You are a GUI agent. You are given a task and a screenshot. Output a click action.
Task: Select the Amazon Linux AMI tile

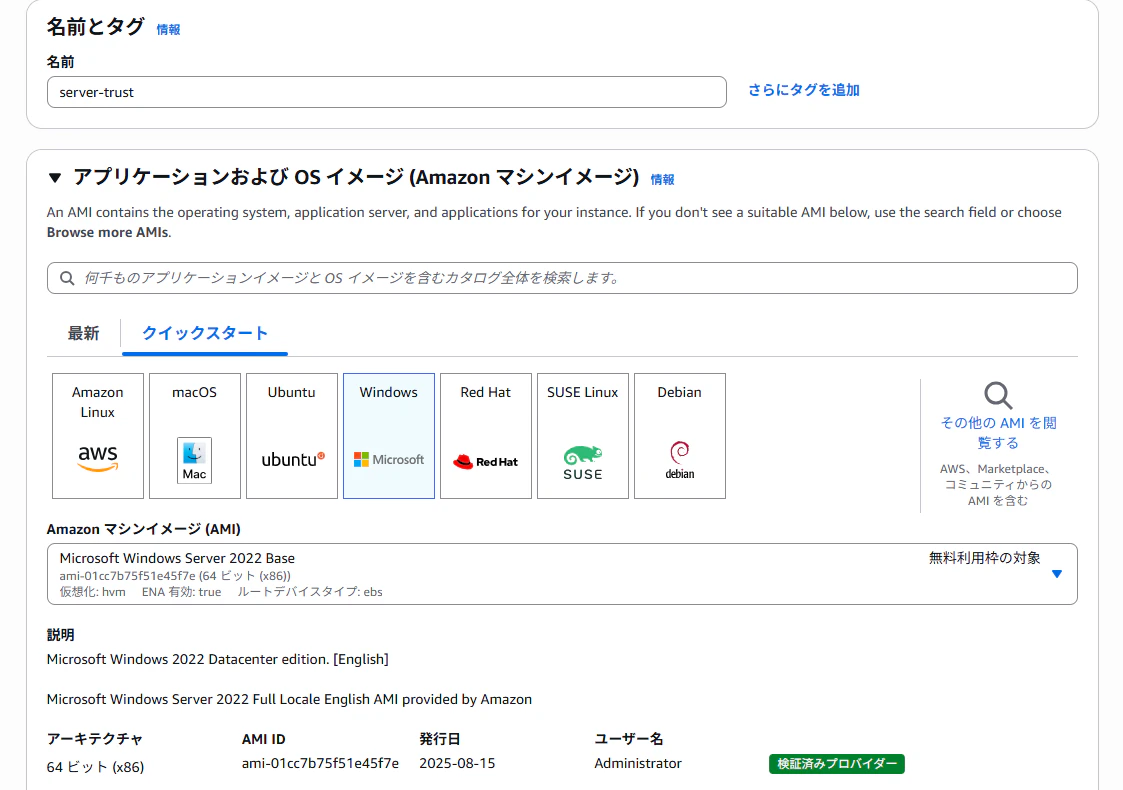[97, 435]
